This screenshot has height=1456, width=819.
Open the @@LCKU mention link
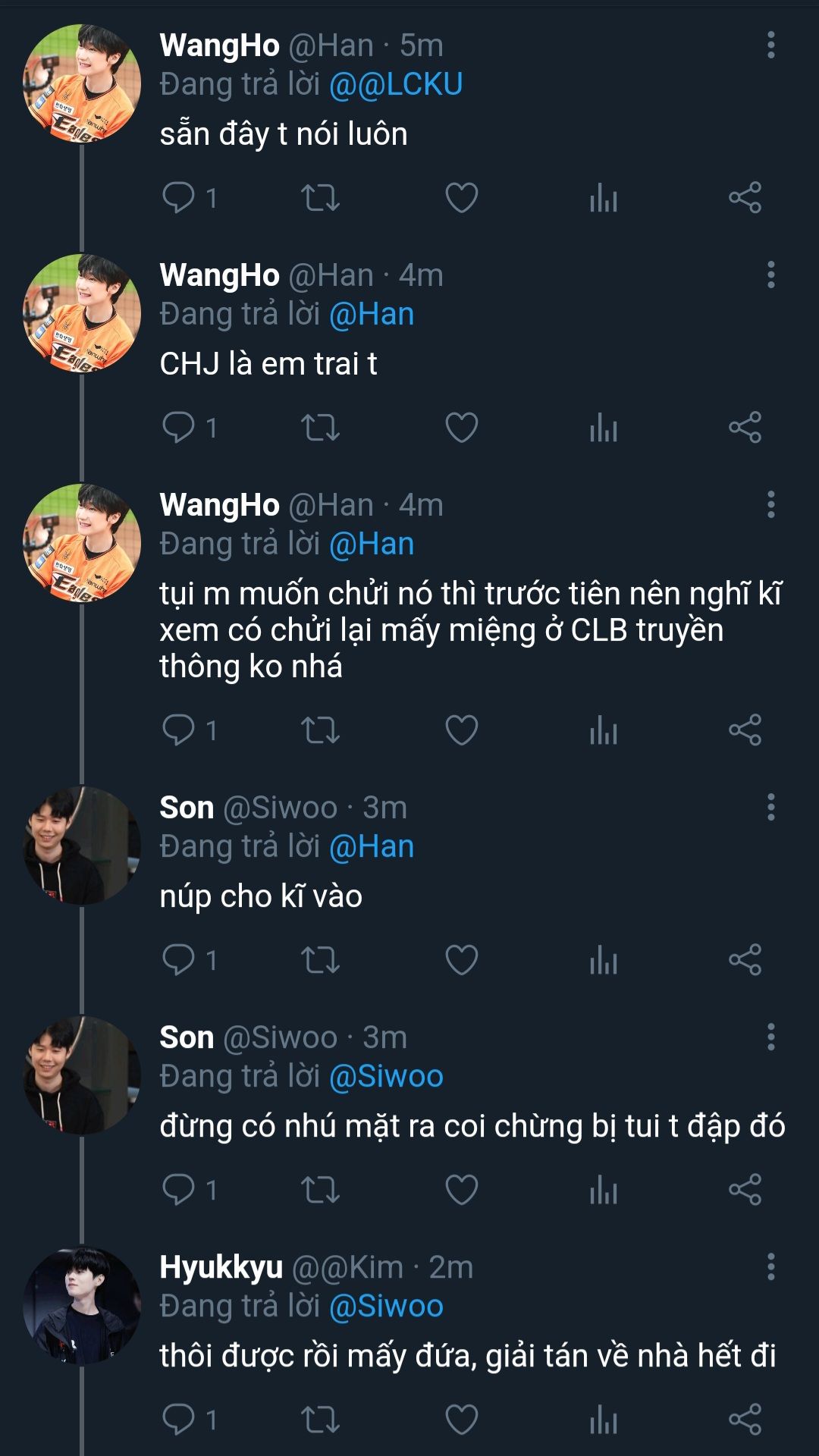(x=396, y=84)
